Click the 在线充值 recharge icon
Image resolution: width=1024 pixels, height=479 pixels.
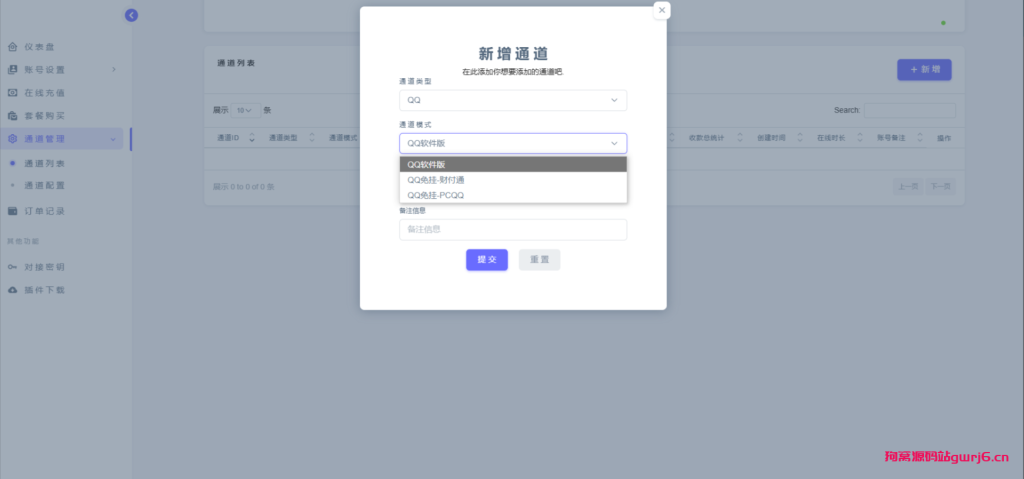[x=12, y=93]
